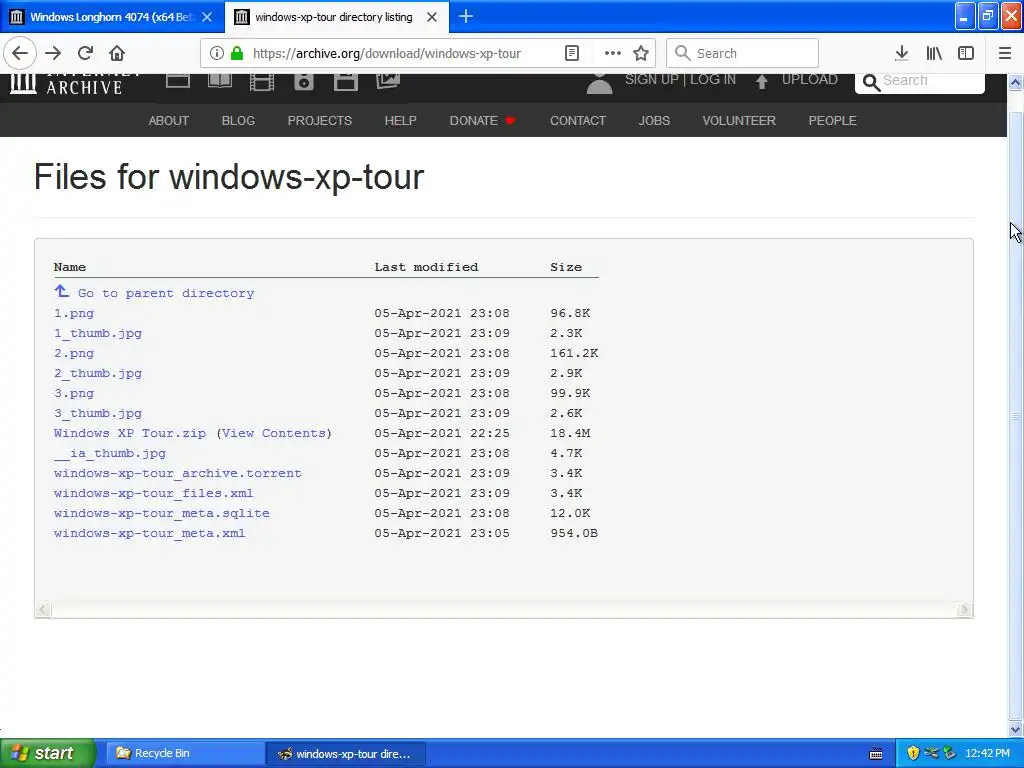Open the 2.png file link
The image size is (1024, 768).
coord(74,353)
